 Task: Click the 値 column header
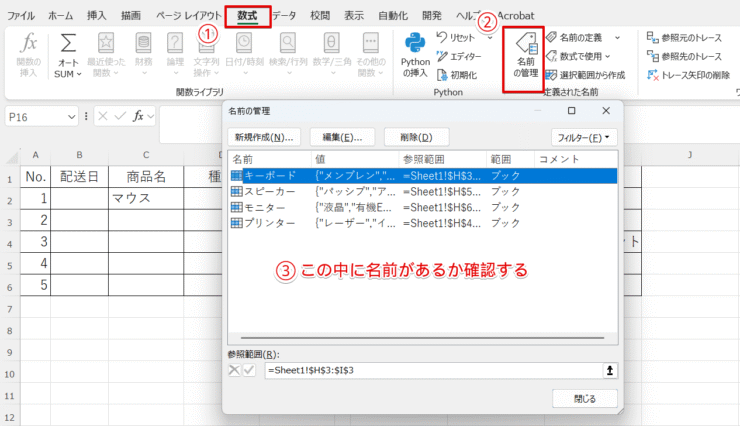click(x=355, y=159)
